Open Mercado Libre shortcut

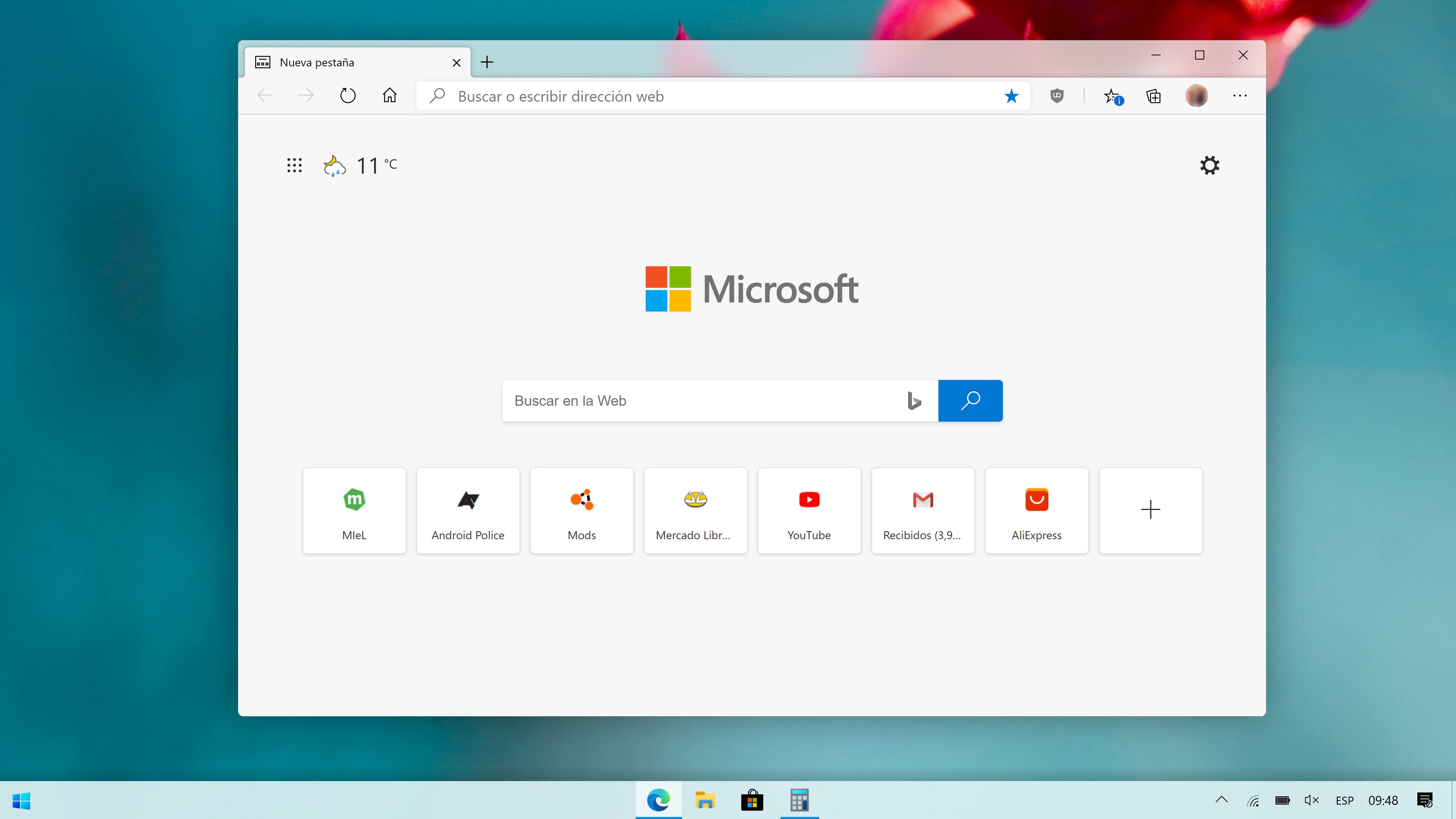coord(695,510)
